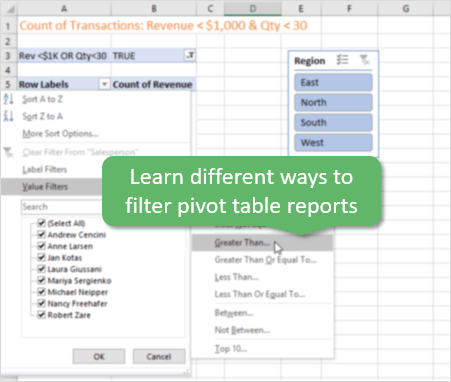Click the Region slicer title
The height and width of the screenshot is (382, 451).
coord(309,61)
